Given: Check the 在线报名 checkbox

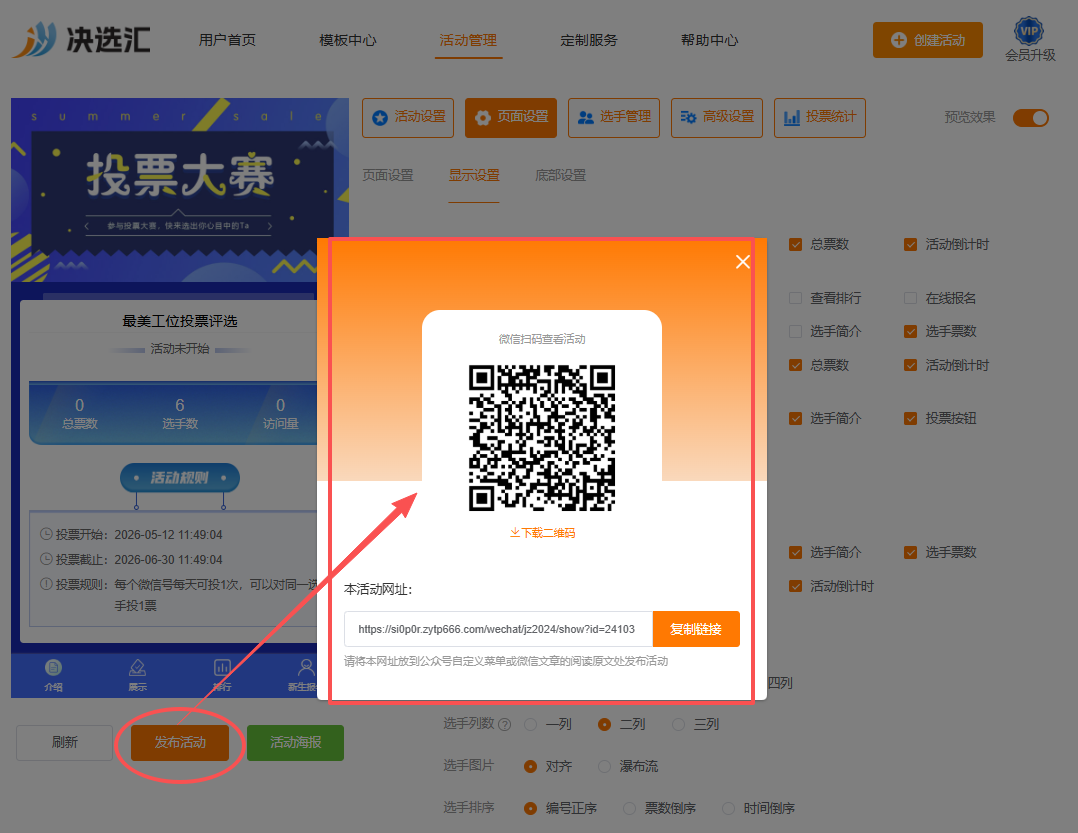Looking at the screenshot, I should click(910, 298).
